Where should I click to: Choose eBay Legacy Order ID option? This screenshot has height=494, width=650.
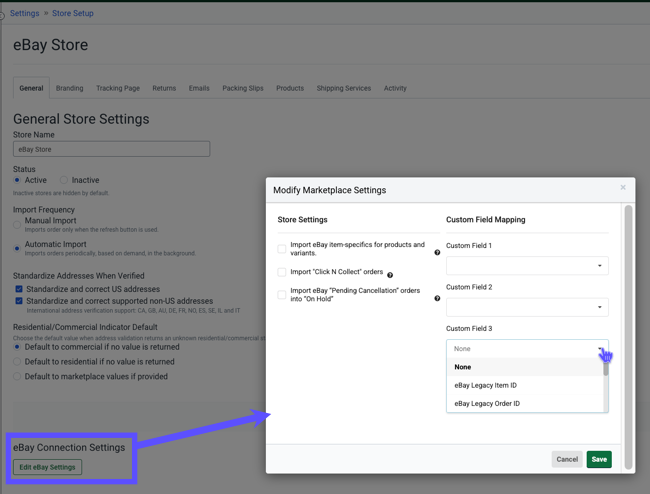(524, 403)
